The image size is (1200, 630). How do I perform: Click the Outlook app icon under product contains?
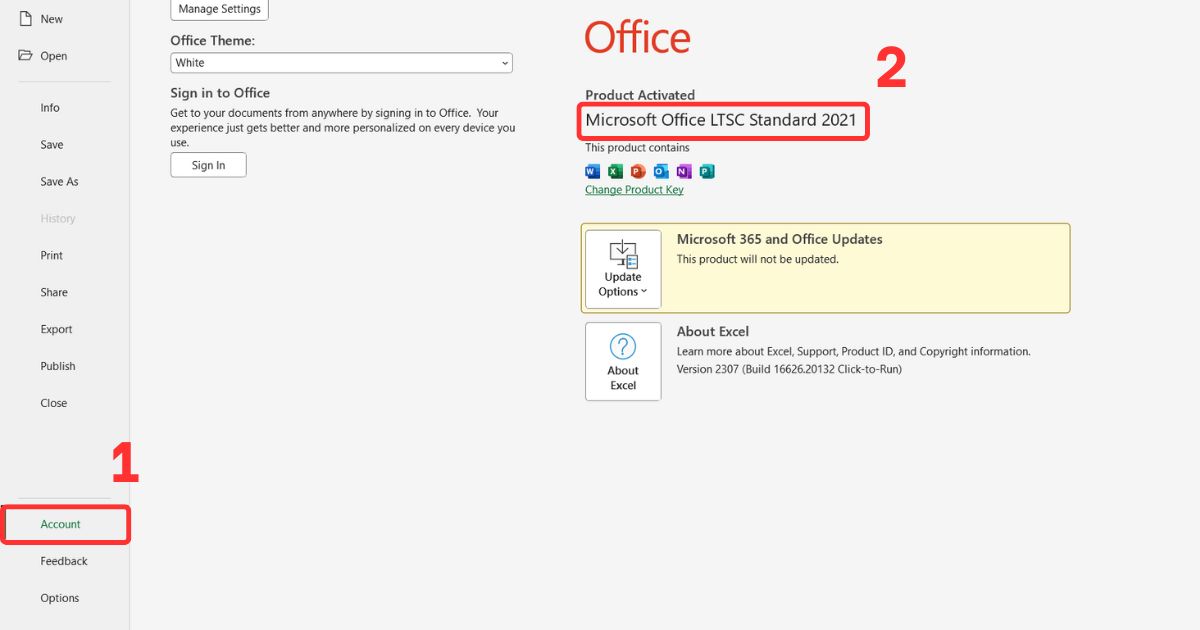[661, 171]
